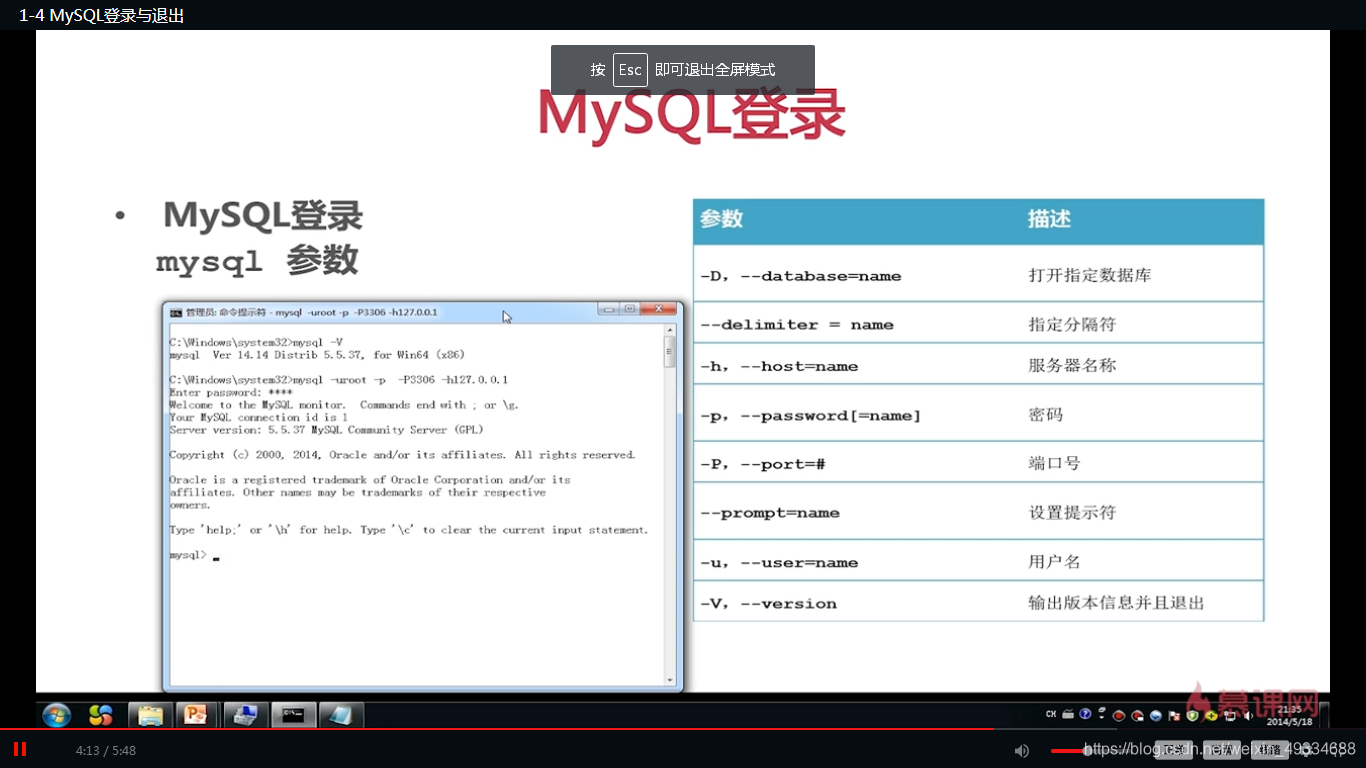Click the 'mysql>' prompt in the terminal
Screen dimensions: 1366x768
188,555
